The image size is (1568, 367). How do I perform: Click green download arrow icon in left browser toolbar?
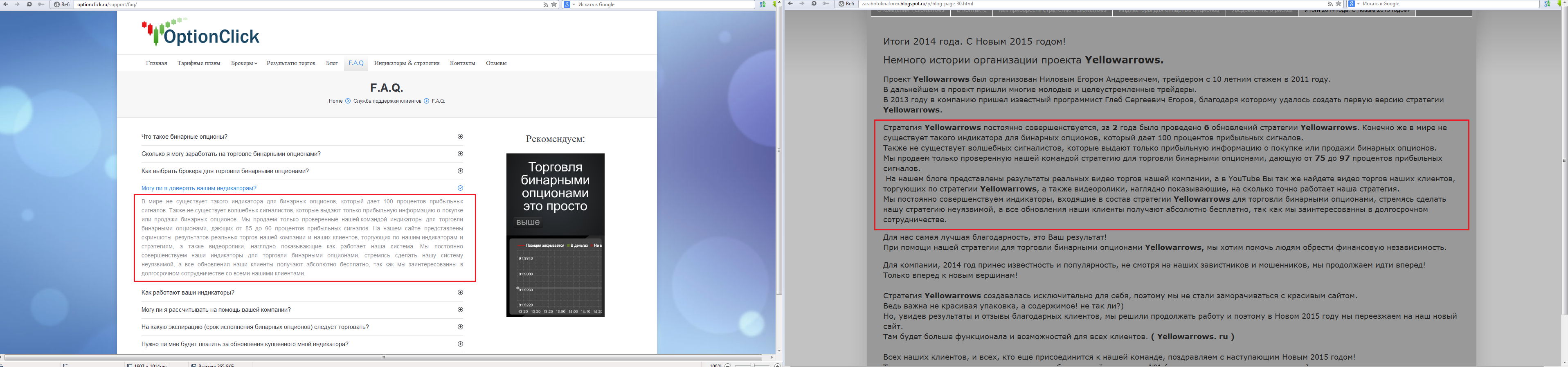pos(774,4)
